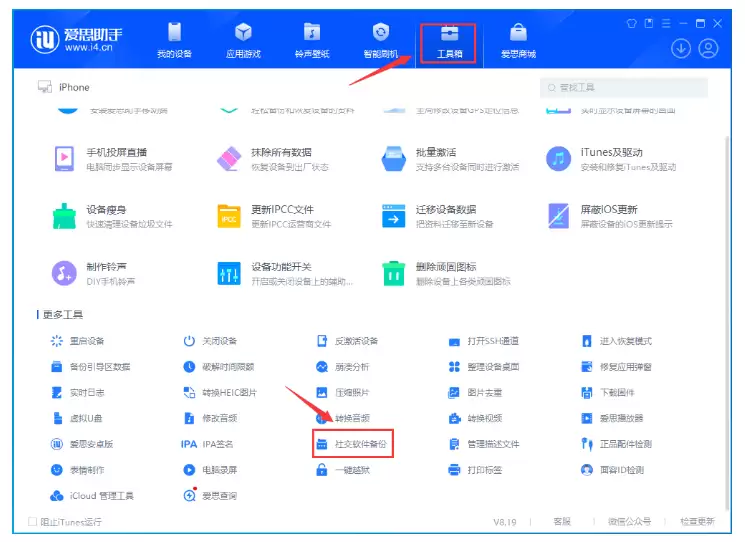
Task: Open the 应用游戏 tab
Action: point(243,41)
